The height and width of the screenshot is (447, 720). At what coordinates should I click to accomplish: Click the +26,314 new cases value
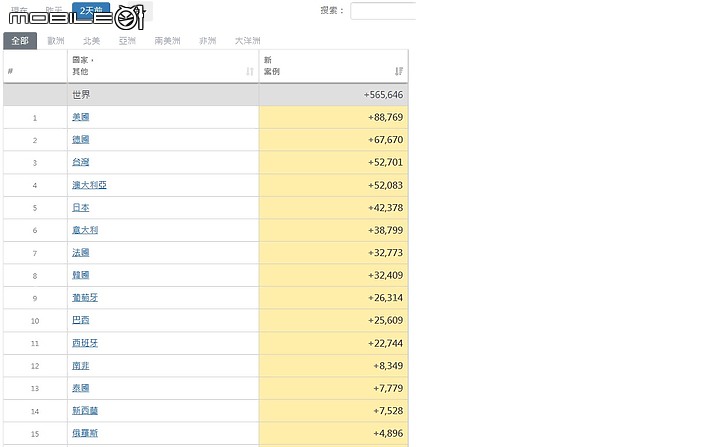pyautogui.click(x=385, y=298)
